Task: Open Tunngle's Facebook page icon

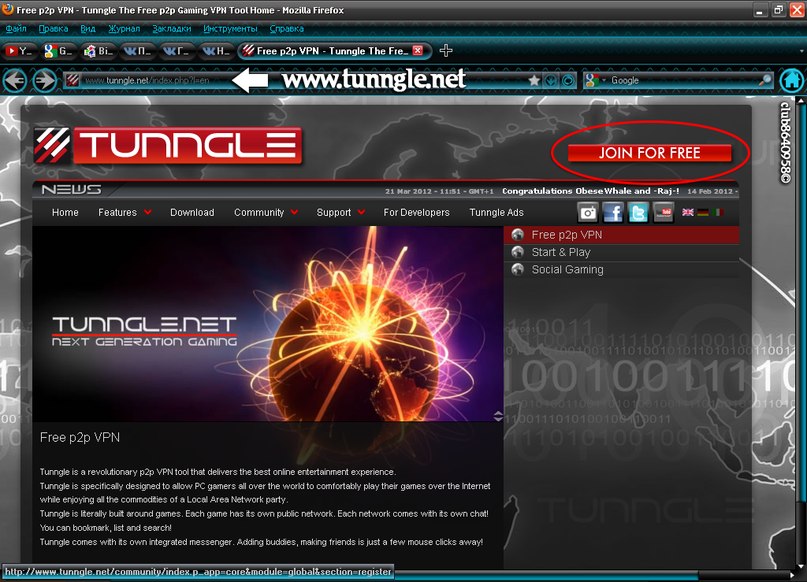Action: click(613, 212)
